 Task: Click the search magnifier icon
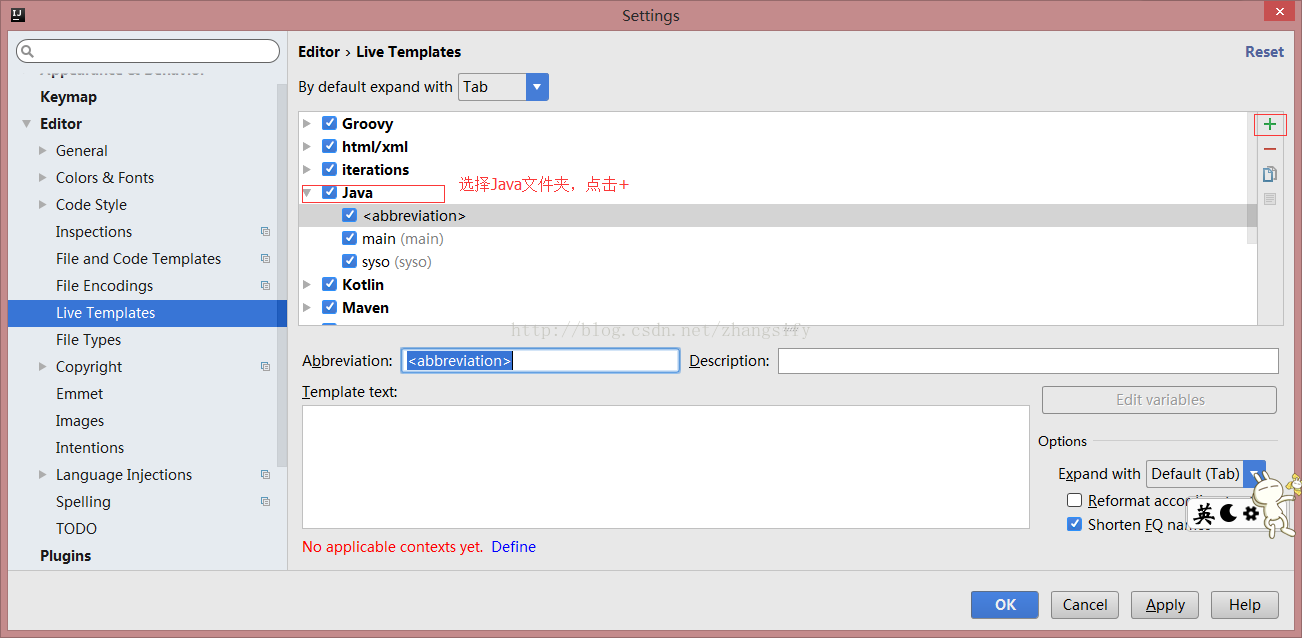[x=27, y=51]
